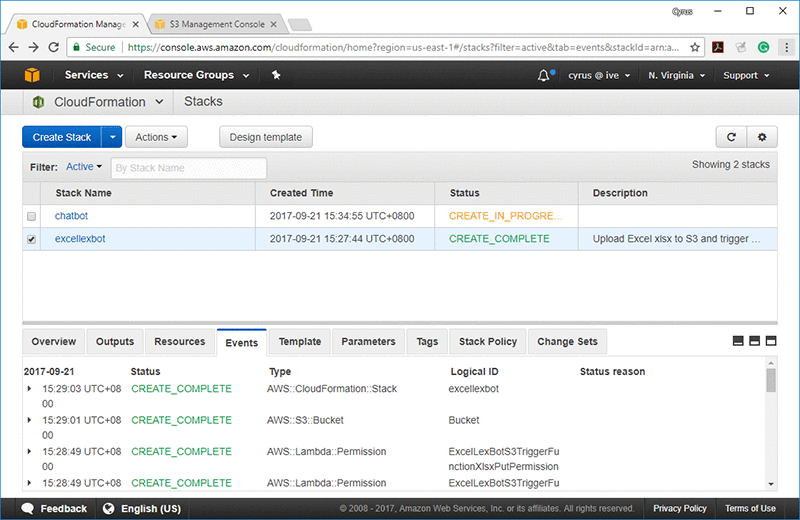This screenshot has width=800, height=520.
Task: Open the Support dropdown menu
Action: (746, 76)
